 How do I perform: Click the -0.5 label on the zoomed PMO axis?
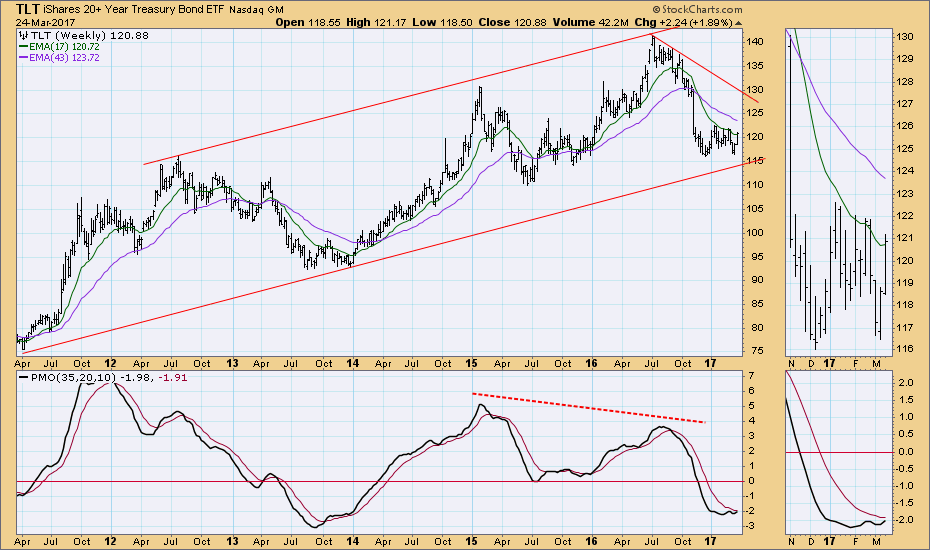click(x=904, y=469)
